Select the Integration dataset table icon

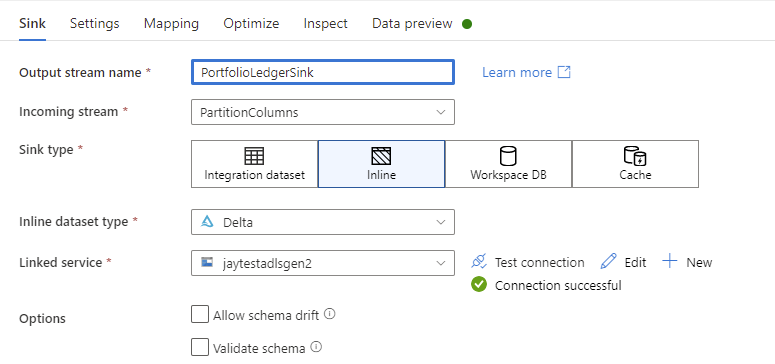pos(255,156)
